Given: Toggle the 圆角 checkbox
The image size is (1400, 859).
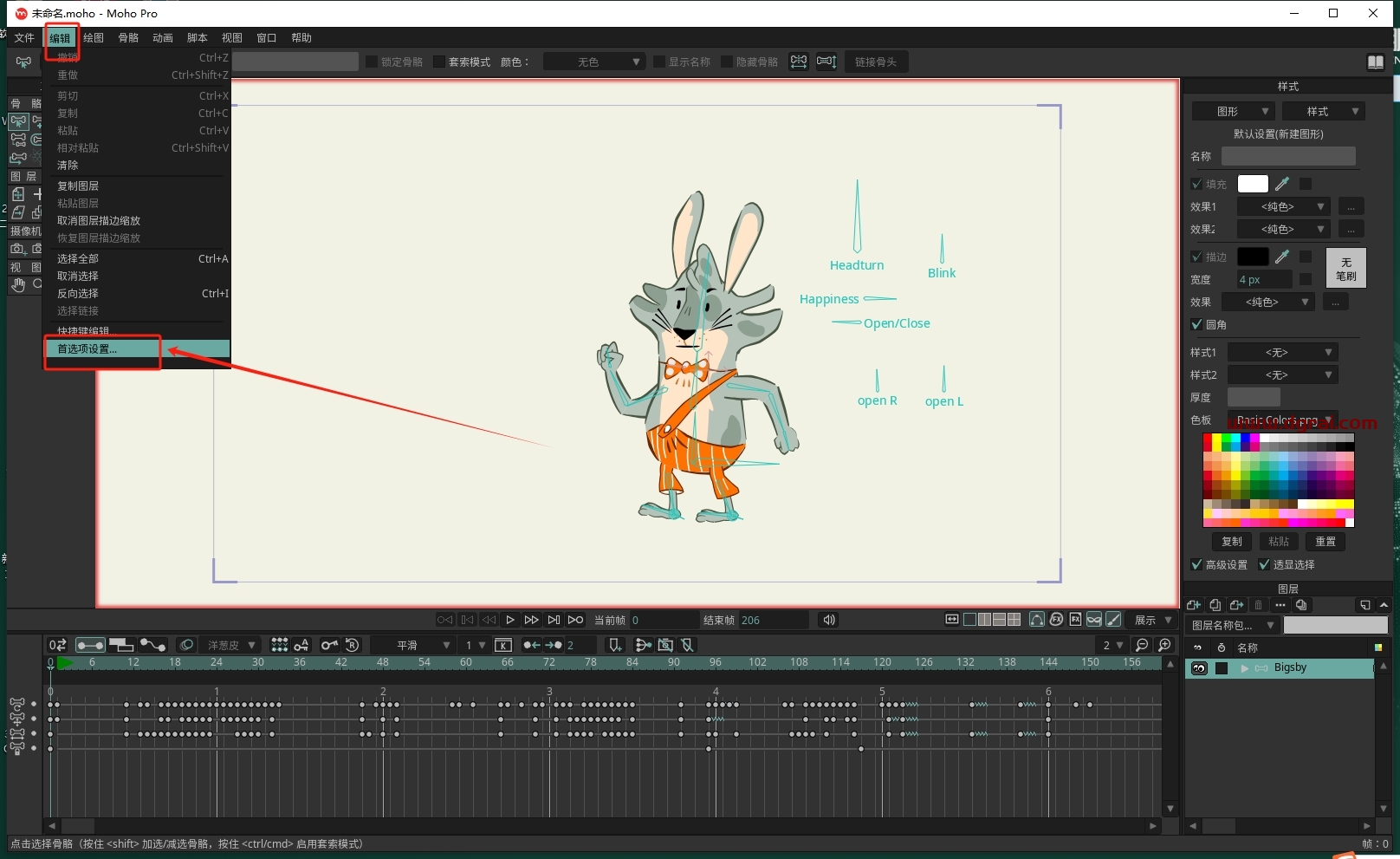Looking at the screenshot, I should pyautogui.click(x=1196, y=324).
